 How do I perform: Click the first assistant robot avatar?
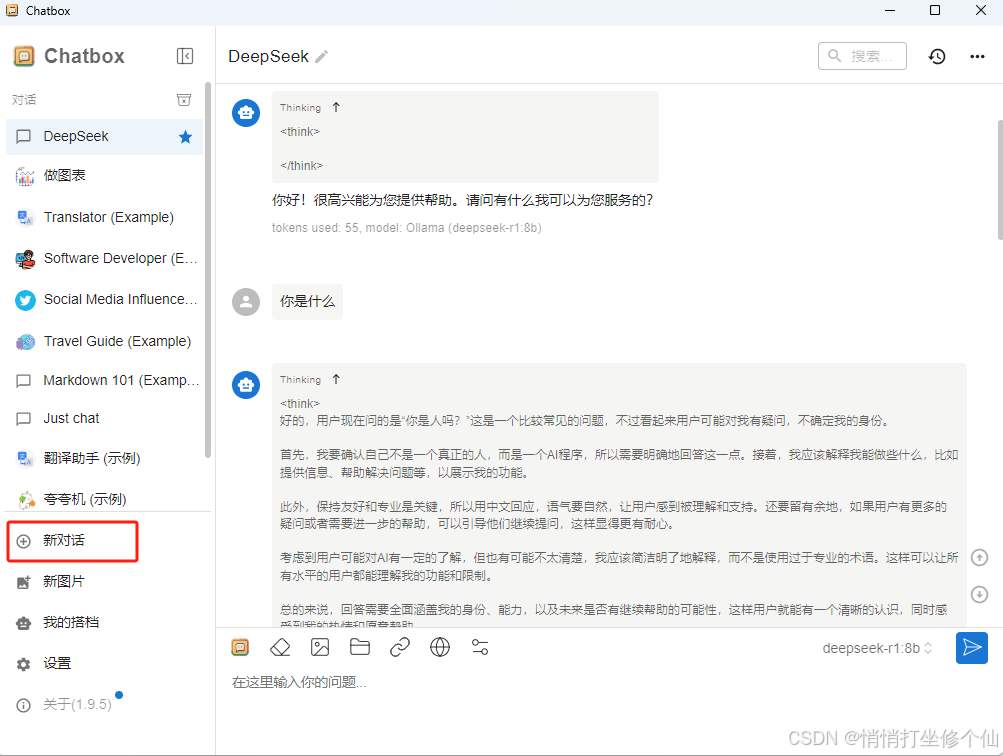pos(246,113)
